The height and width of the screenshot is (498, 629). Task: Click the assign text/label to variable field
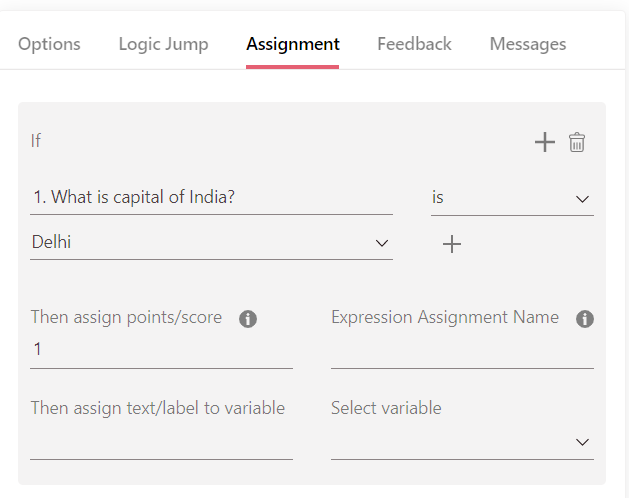click(161, 442)
